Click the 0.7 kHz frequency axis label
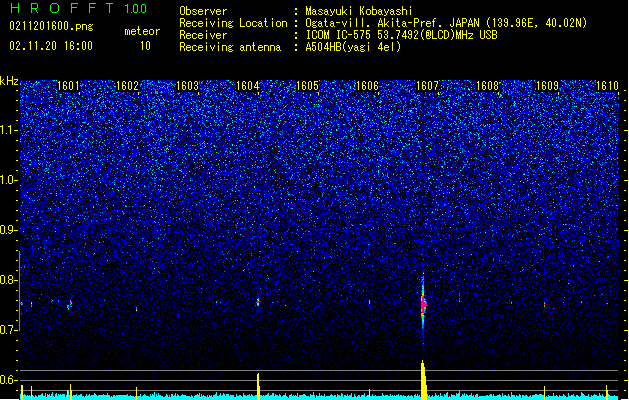The width and height of the screenshot is (629, 400). [x=9, y=330]
